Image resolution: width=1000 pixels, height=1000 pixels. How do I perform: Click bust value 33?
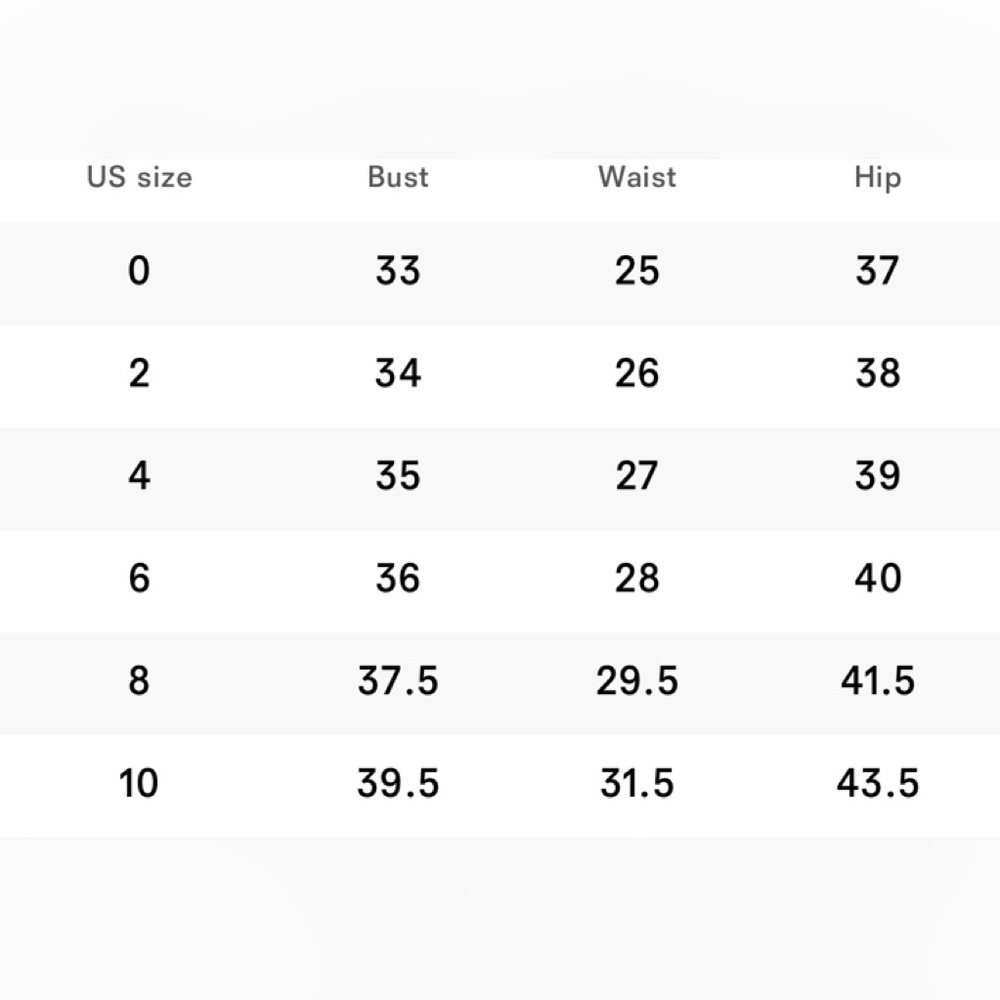click(398, 270)
